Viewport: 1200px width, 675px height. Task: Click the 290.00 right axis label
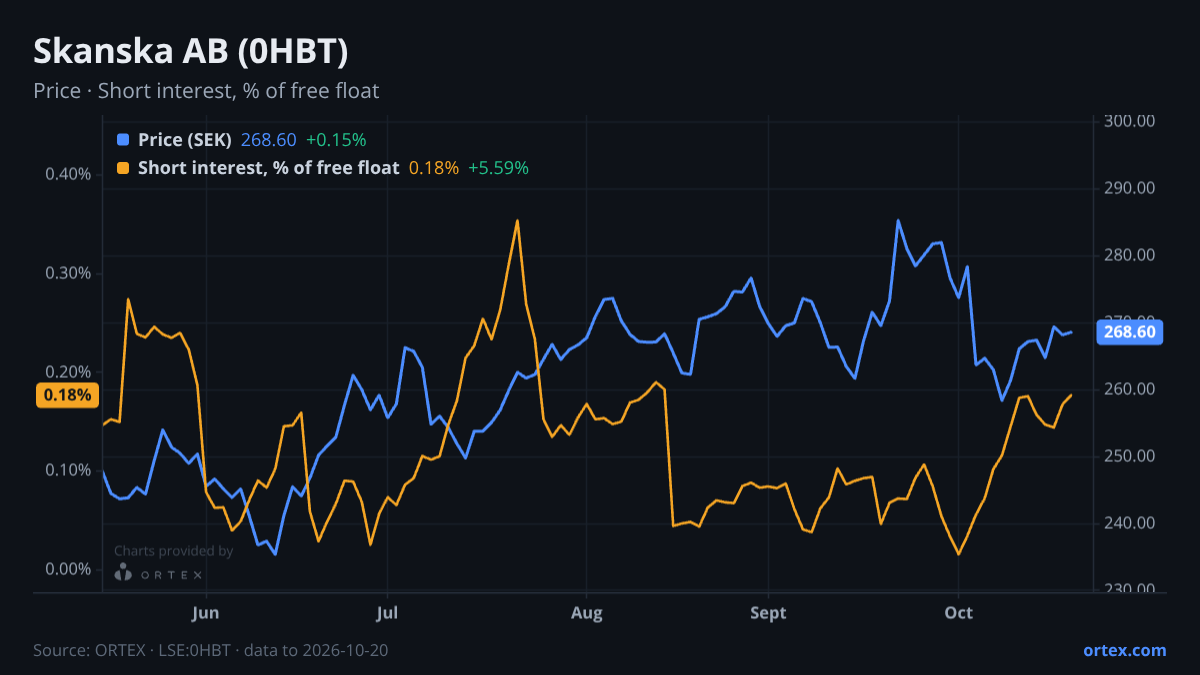coord(1130,188)
